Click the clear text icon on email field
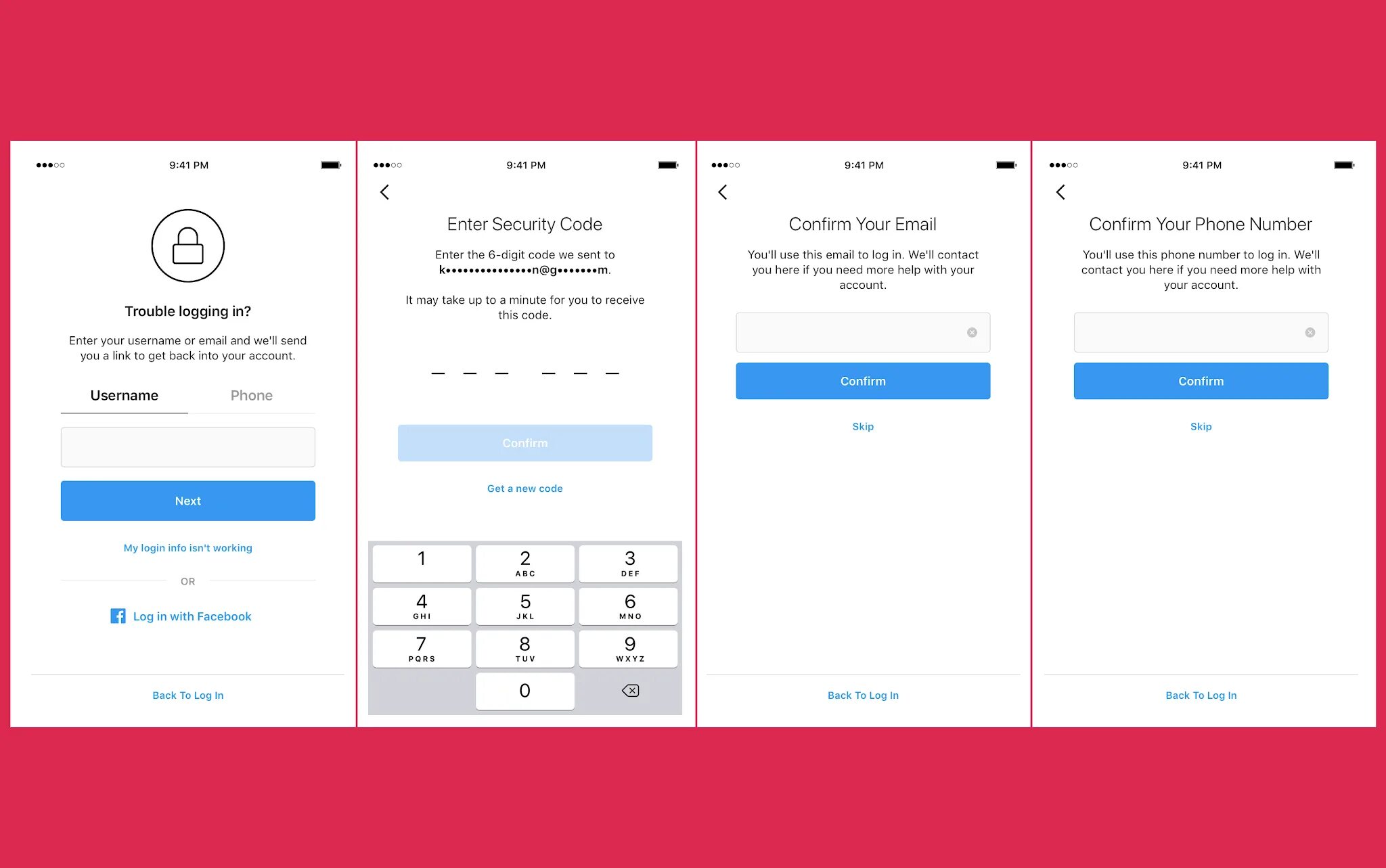 [x=971, y=332]
